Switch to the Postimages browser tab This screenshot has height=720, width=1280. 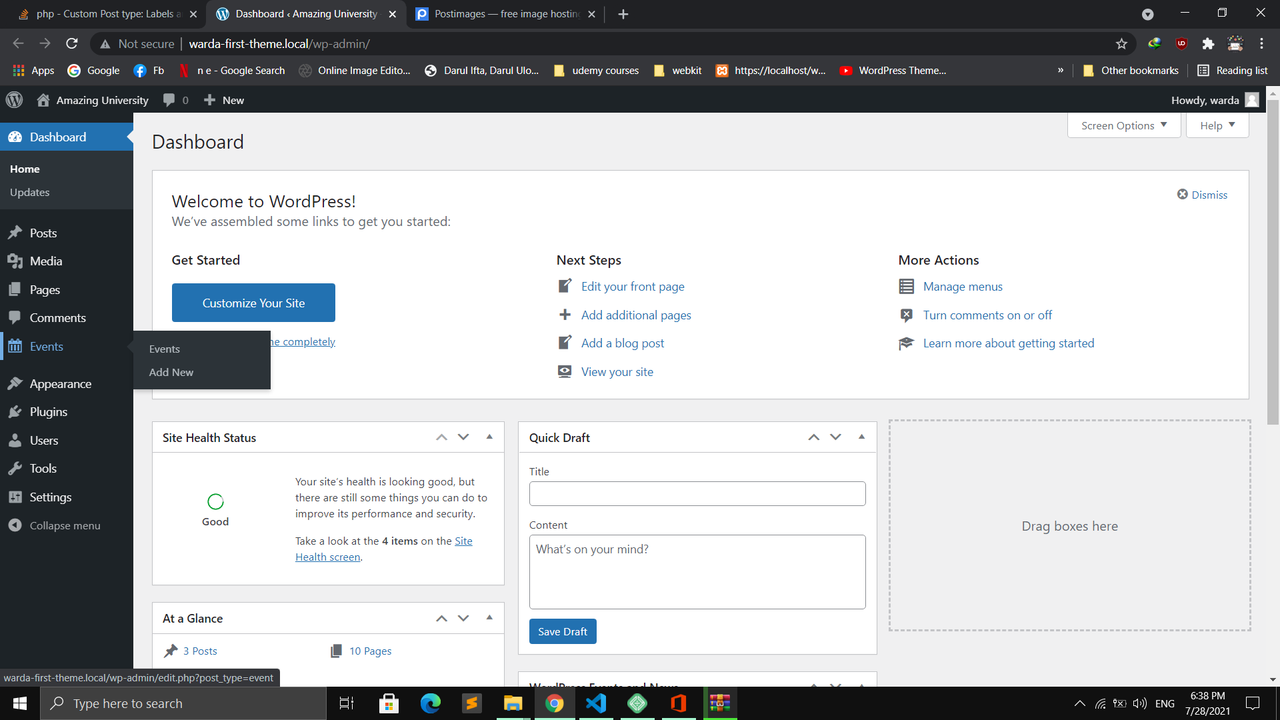coord(505,14)
